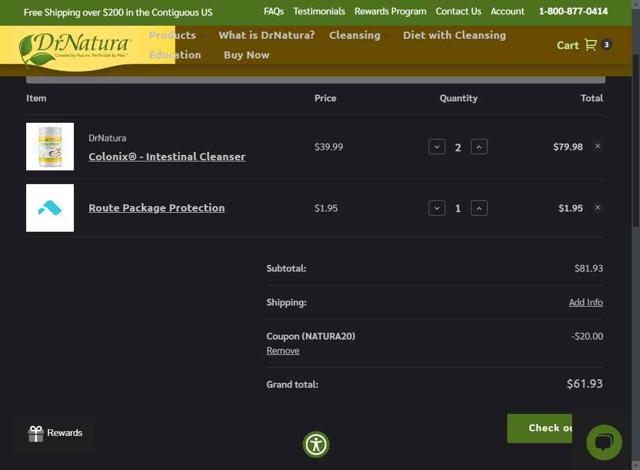Click the free shipping banner text

click(118, 12)
